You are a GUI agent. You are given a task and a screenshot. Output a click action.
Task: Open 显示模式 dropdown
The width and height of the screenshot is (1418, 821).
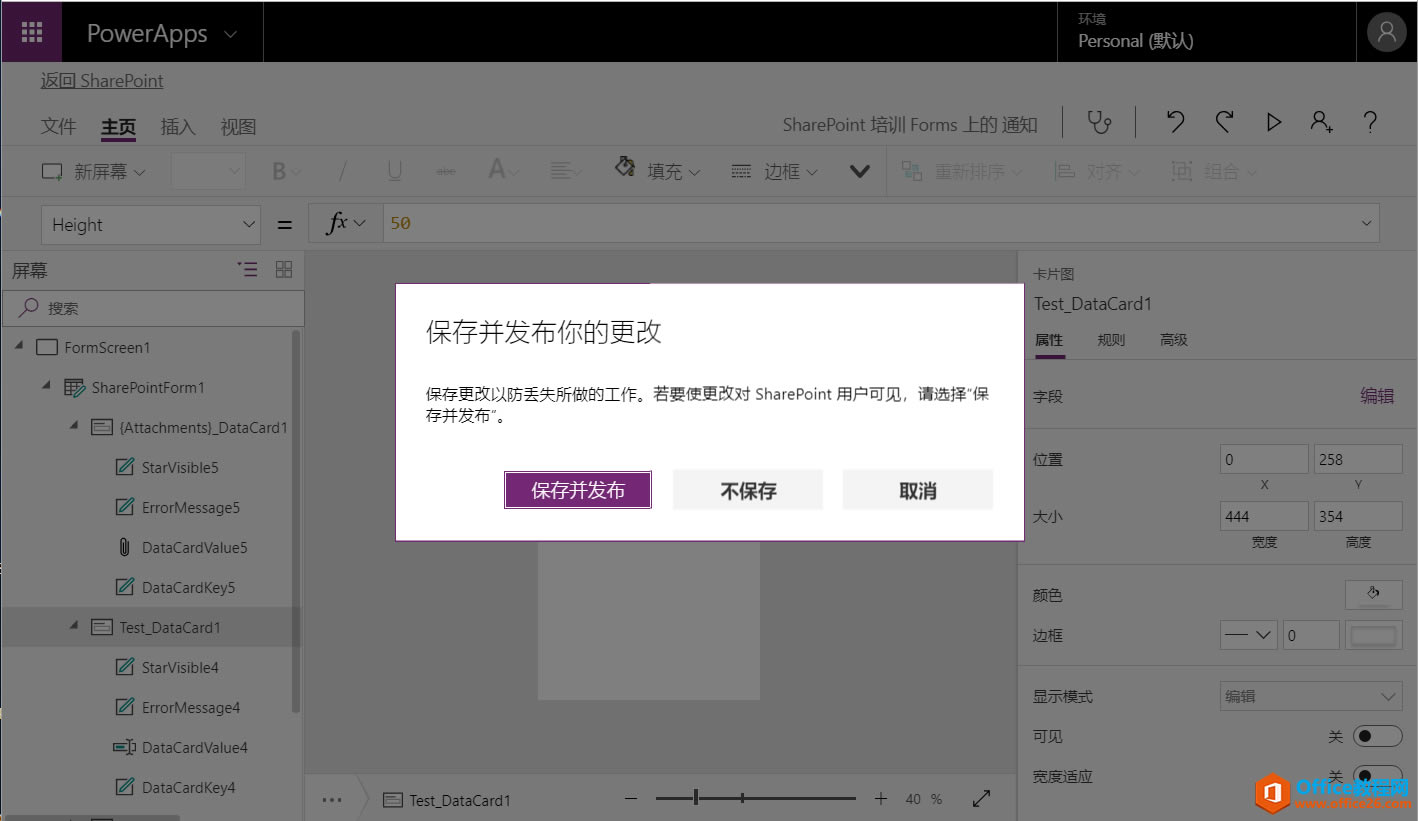tap(1311, 696)
